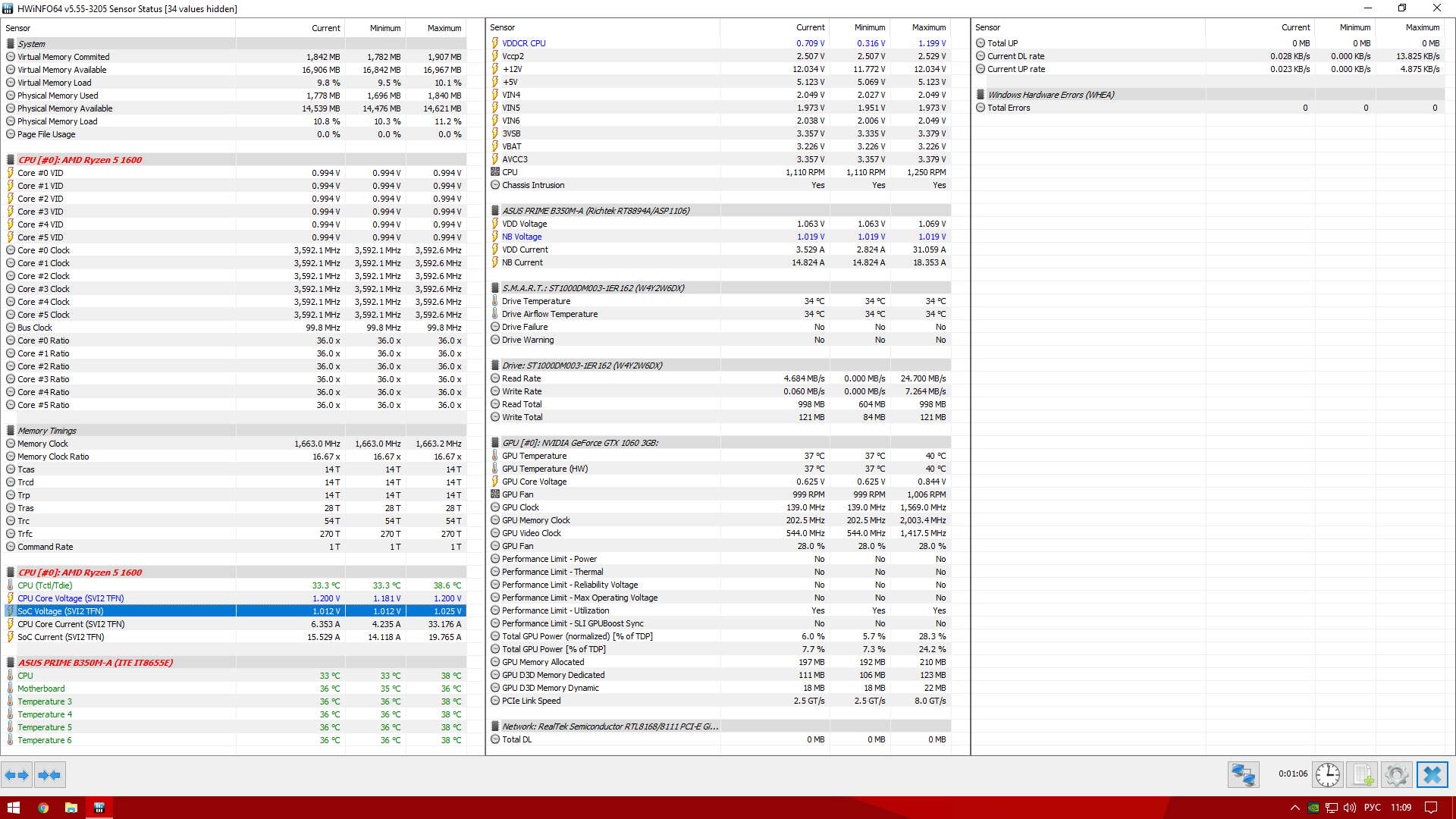Open the remote network monitoring icon

[1243, 775]
